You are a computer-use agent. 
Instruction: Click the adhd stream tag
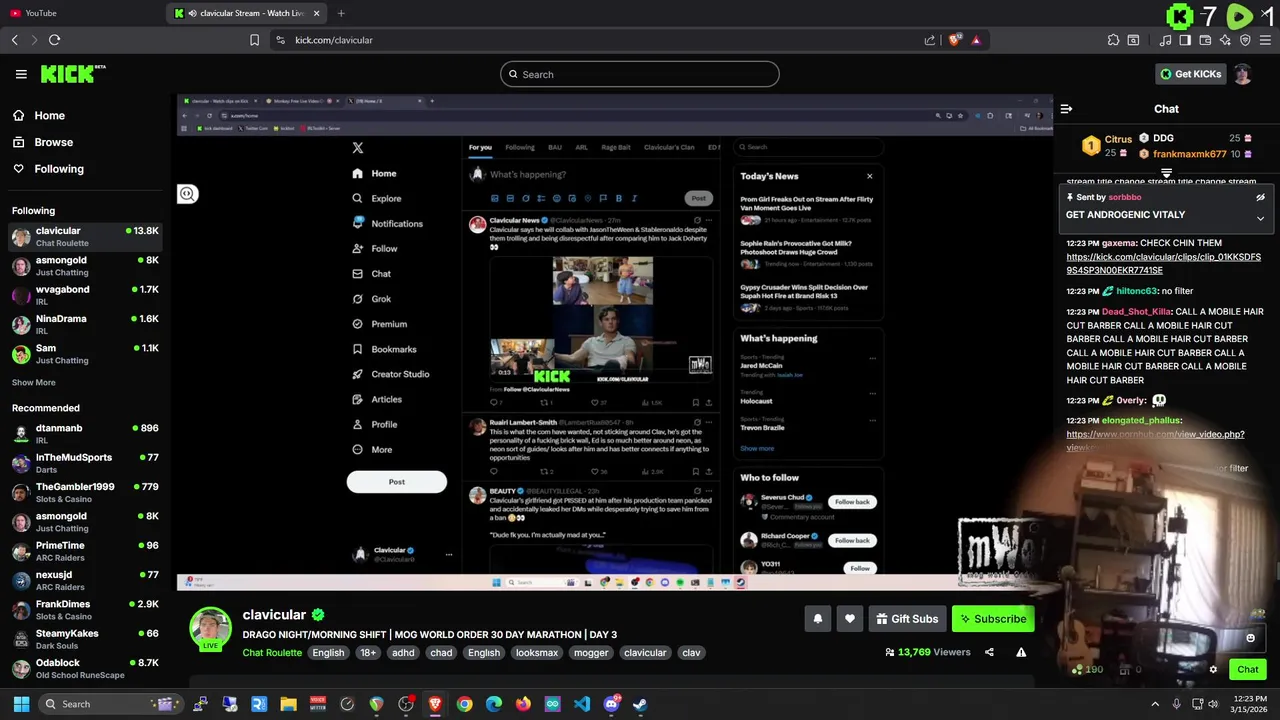[x=403, y=653]
